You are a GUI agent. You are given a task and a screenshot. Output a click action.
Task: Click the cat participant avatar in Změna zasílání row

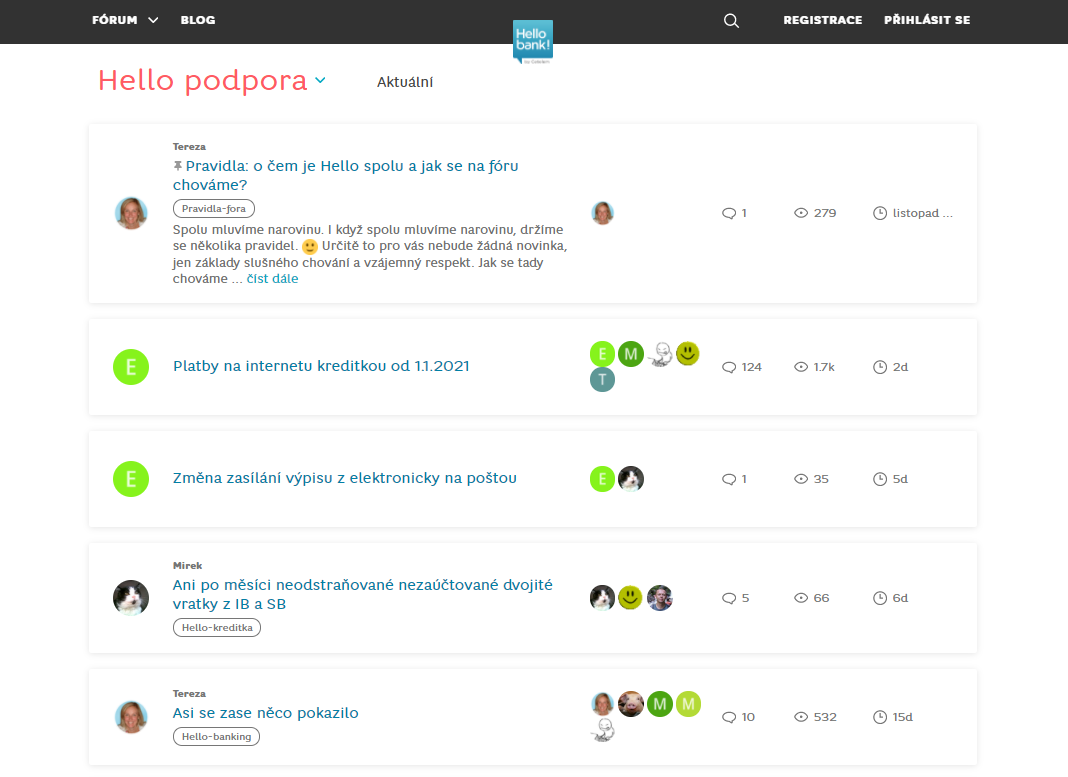click(631, 479)
